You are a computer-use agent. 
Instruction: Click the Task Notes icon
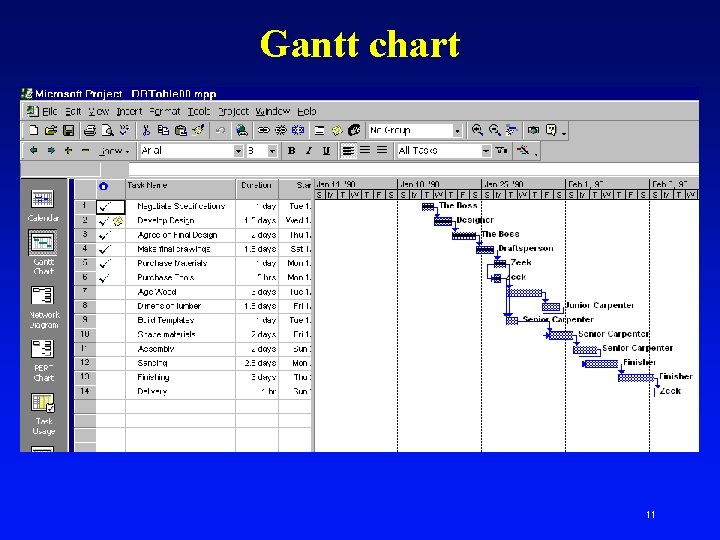tap(337, 130)
